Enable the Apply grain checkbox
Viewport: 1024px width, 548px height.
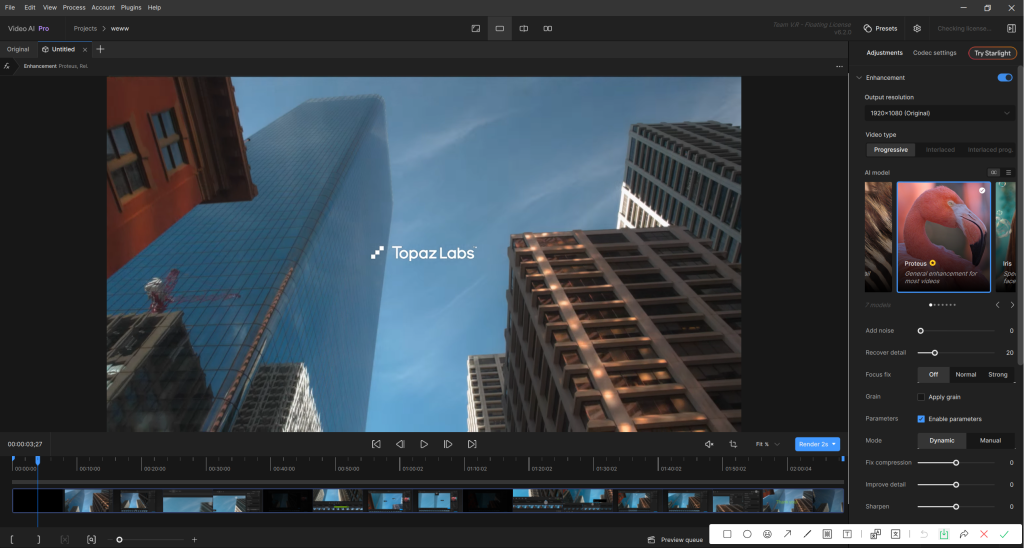coord(921,397)
